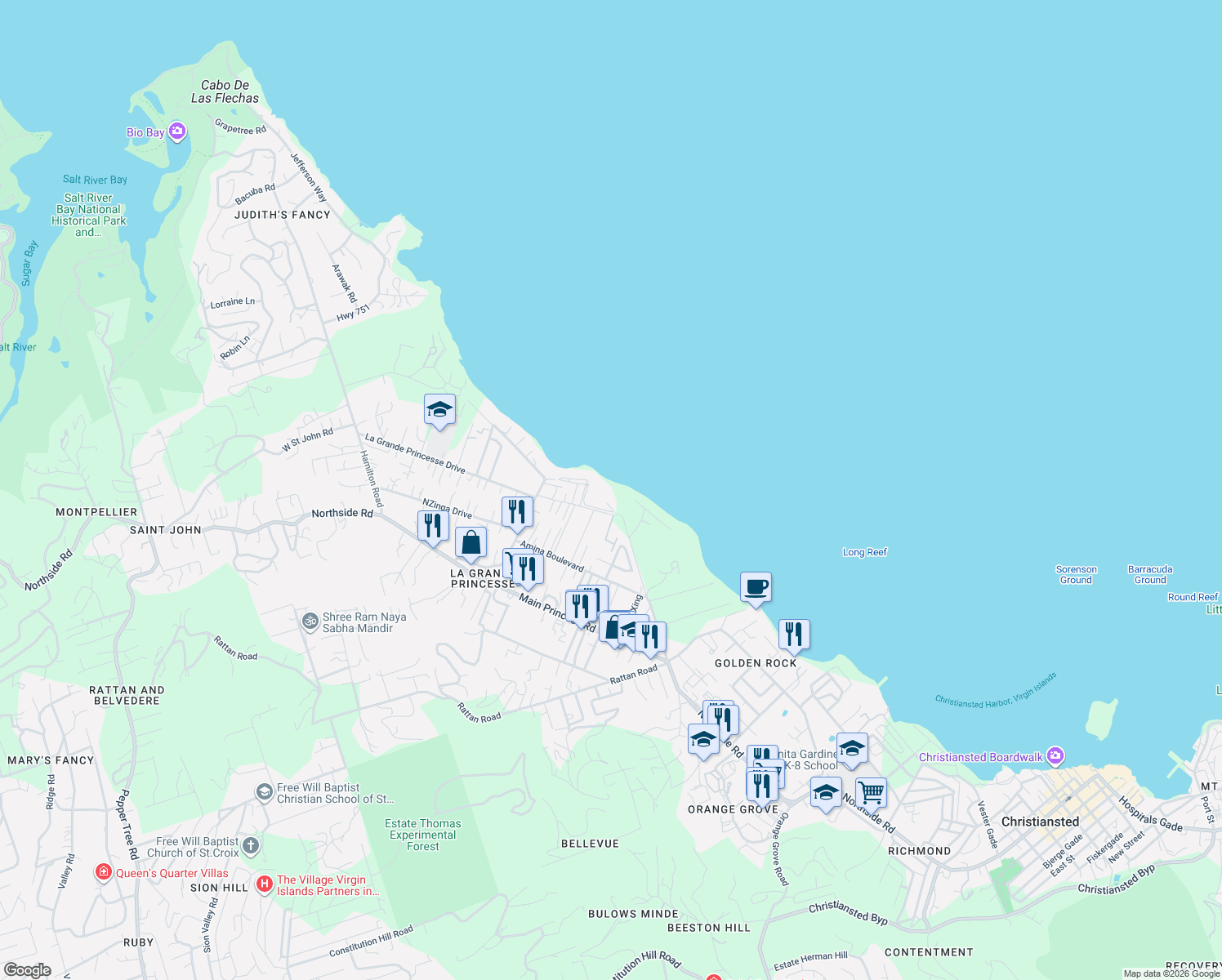Image resolution: width=1222 pixels, height=980 pixels.
Task: Click the Long Reef label
Action: pyautogui.click(x=865, y=552)
